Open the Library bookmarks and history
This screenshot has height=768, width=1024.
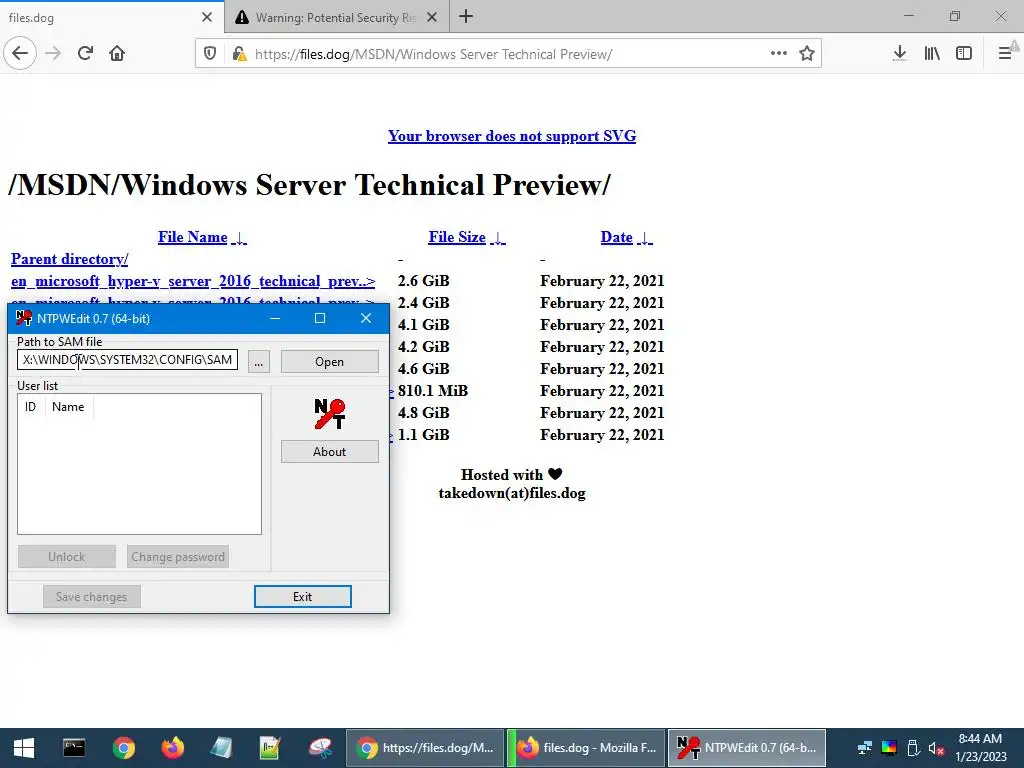pos(932,53)
